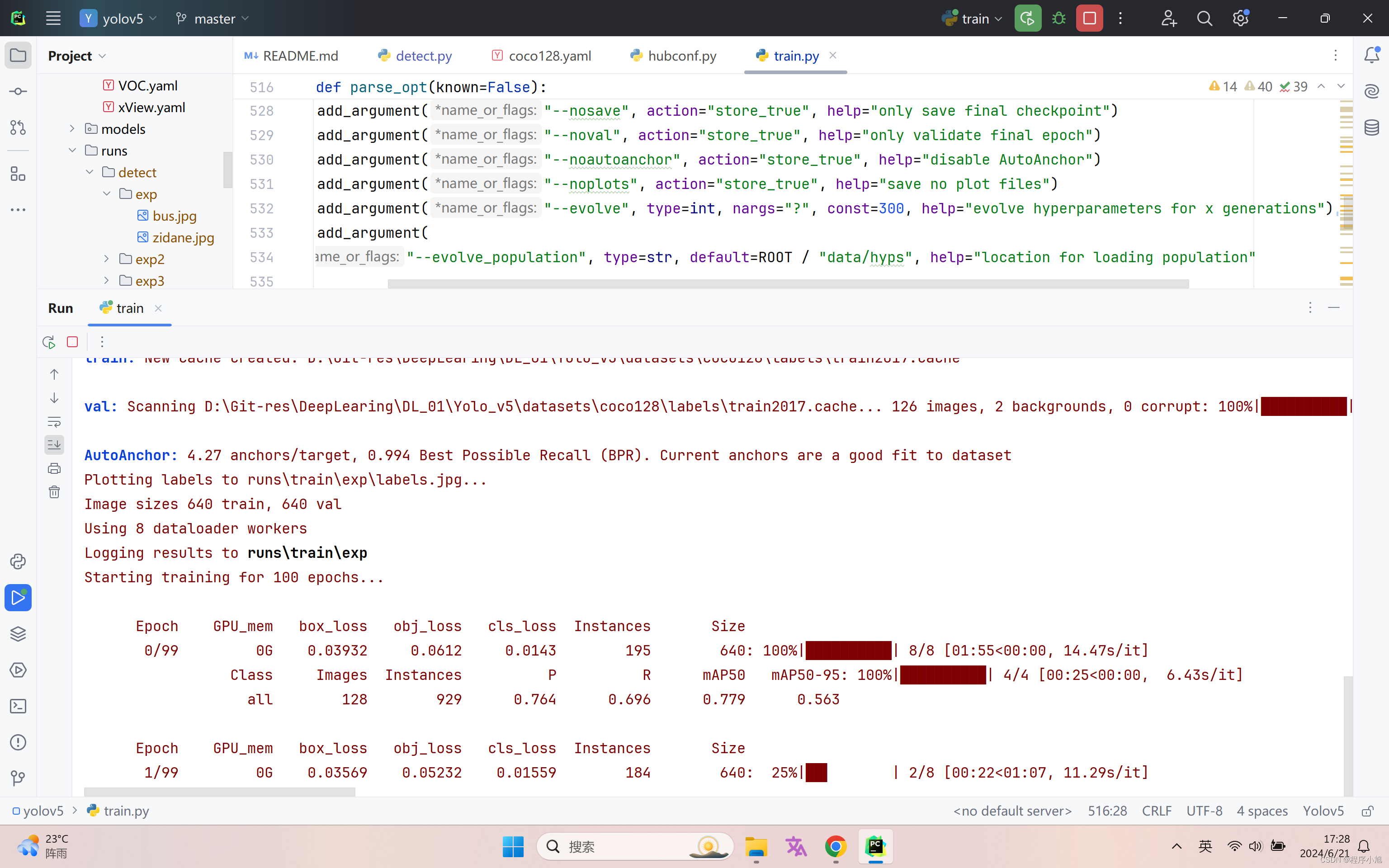Expand the models folder
The width and height of the screenshot is (1389, 868).
click(x=72, y=129)
